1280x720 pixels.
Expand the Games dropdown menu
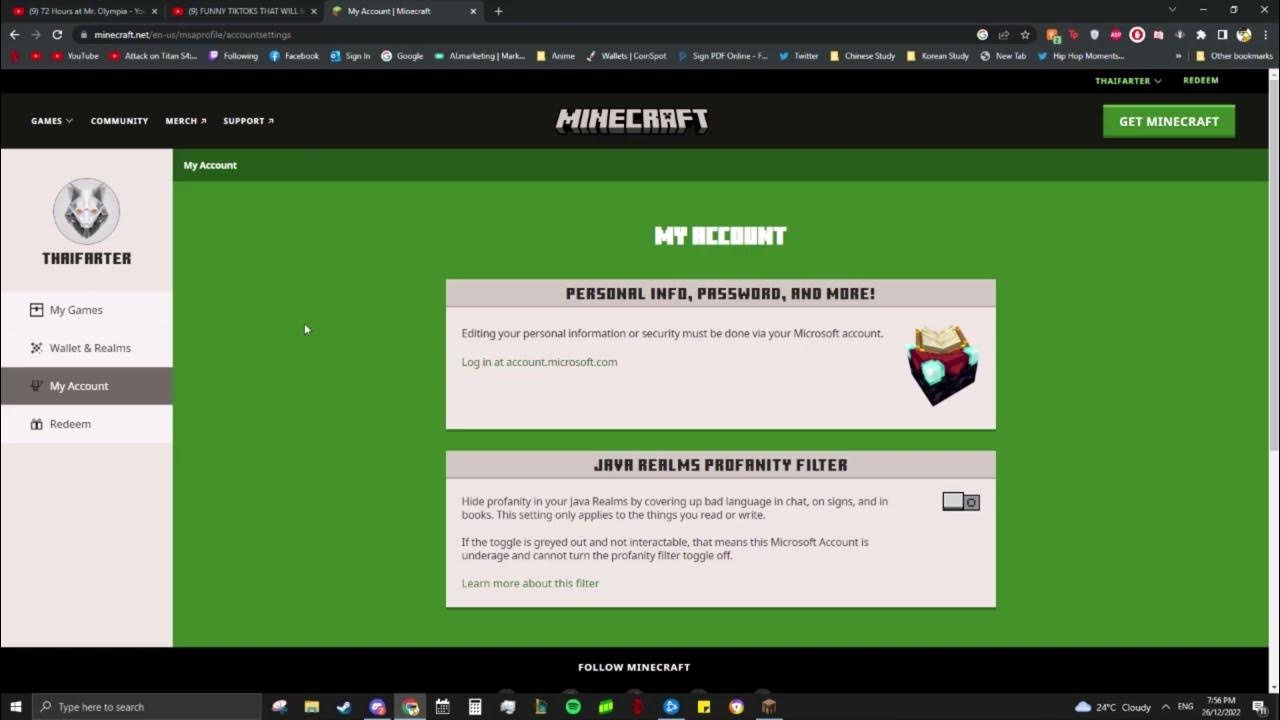(52, 121)
